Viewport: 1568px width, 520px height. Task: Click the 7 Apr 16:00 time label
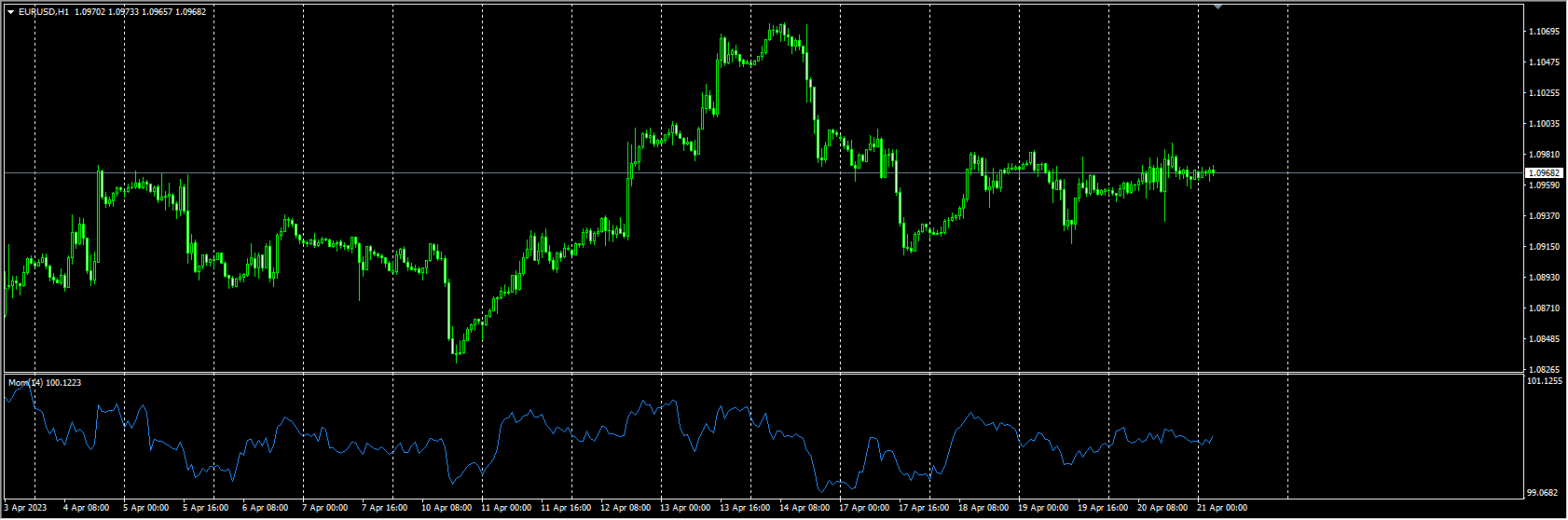(x=384, y=508)
